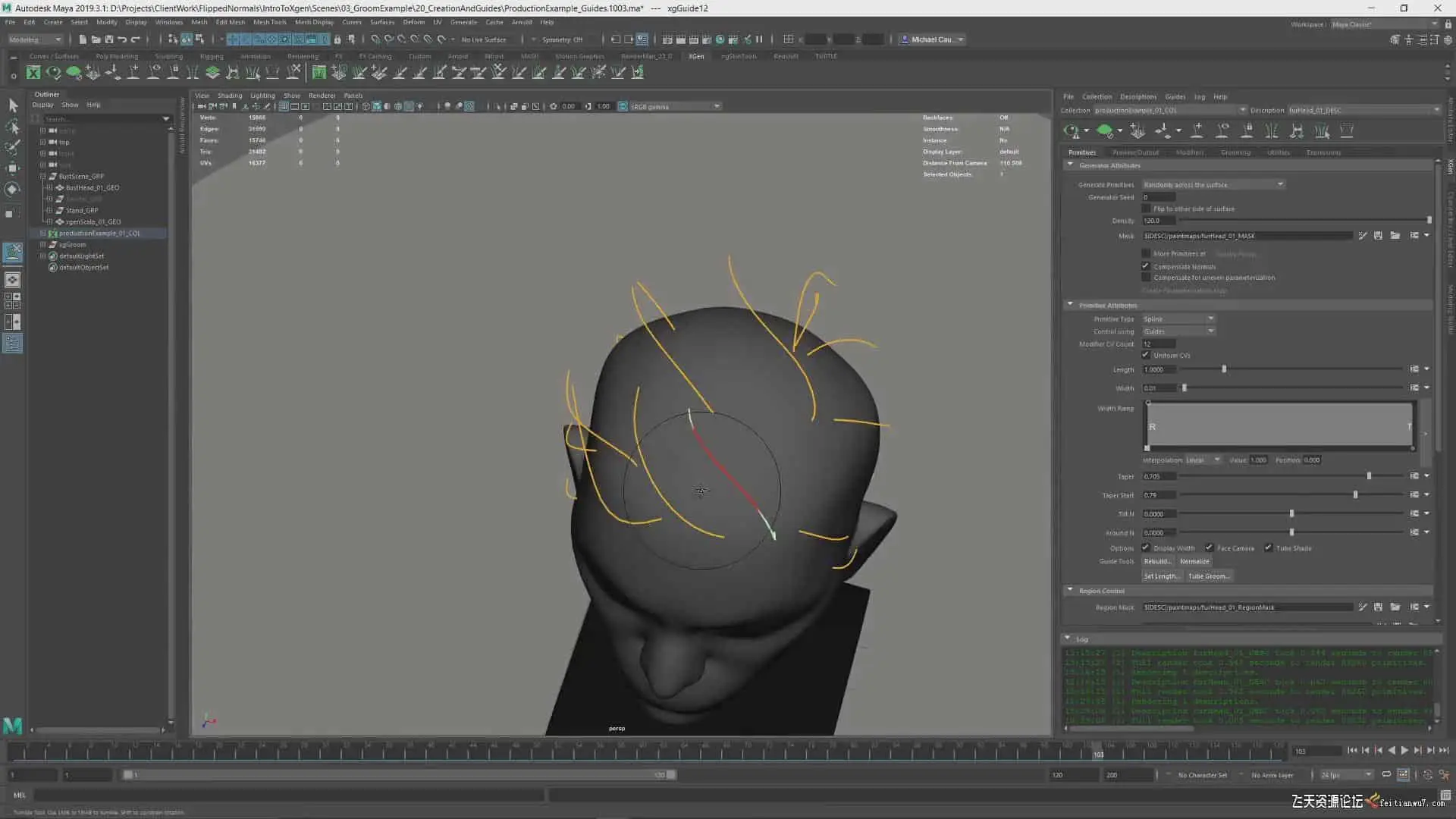Click Play forwards button in timeline controls
Image resolution: width=1456 pixels, height=819 pixels.
[1404, 751]
